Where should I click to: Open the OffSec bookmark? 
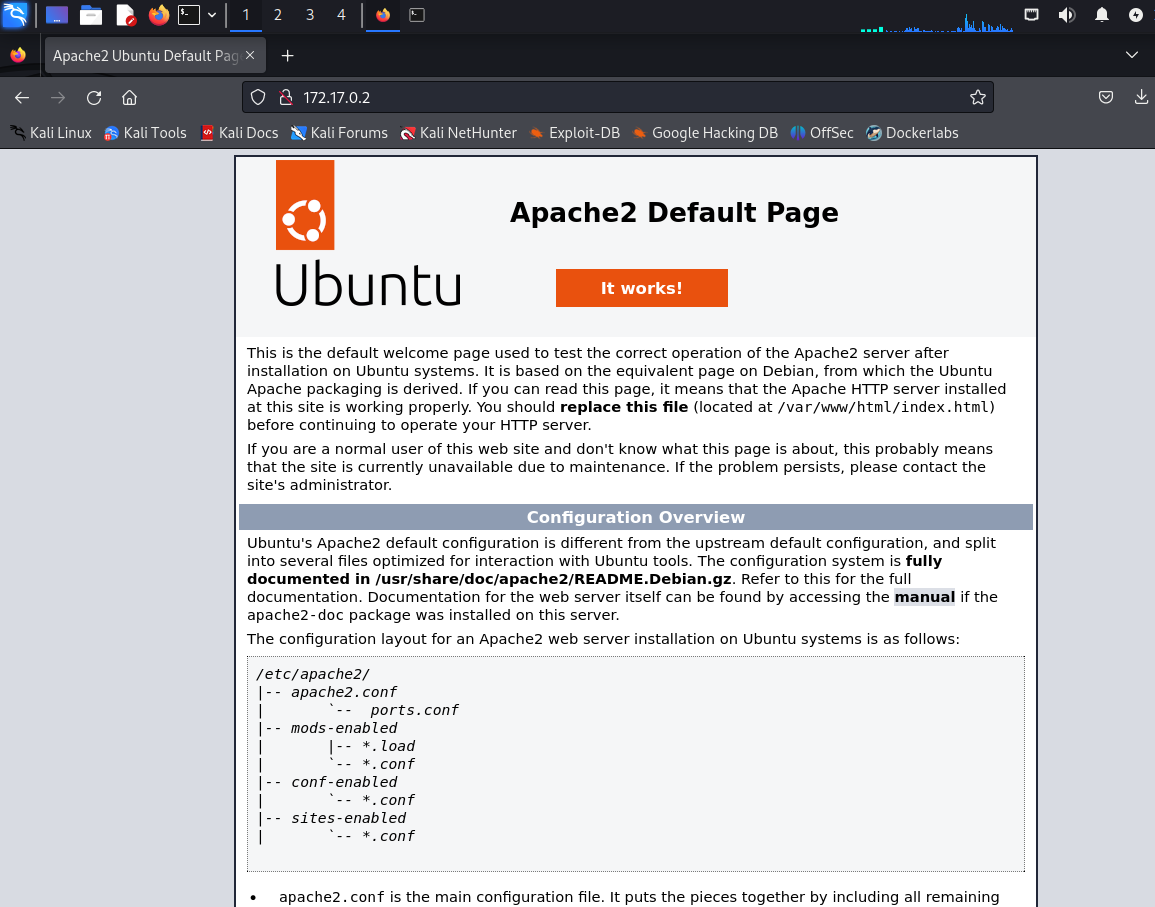click(822, 133)
